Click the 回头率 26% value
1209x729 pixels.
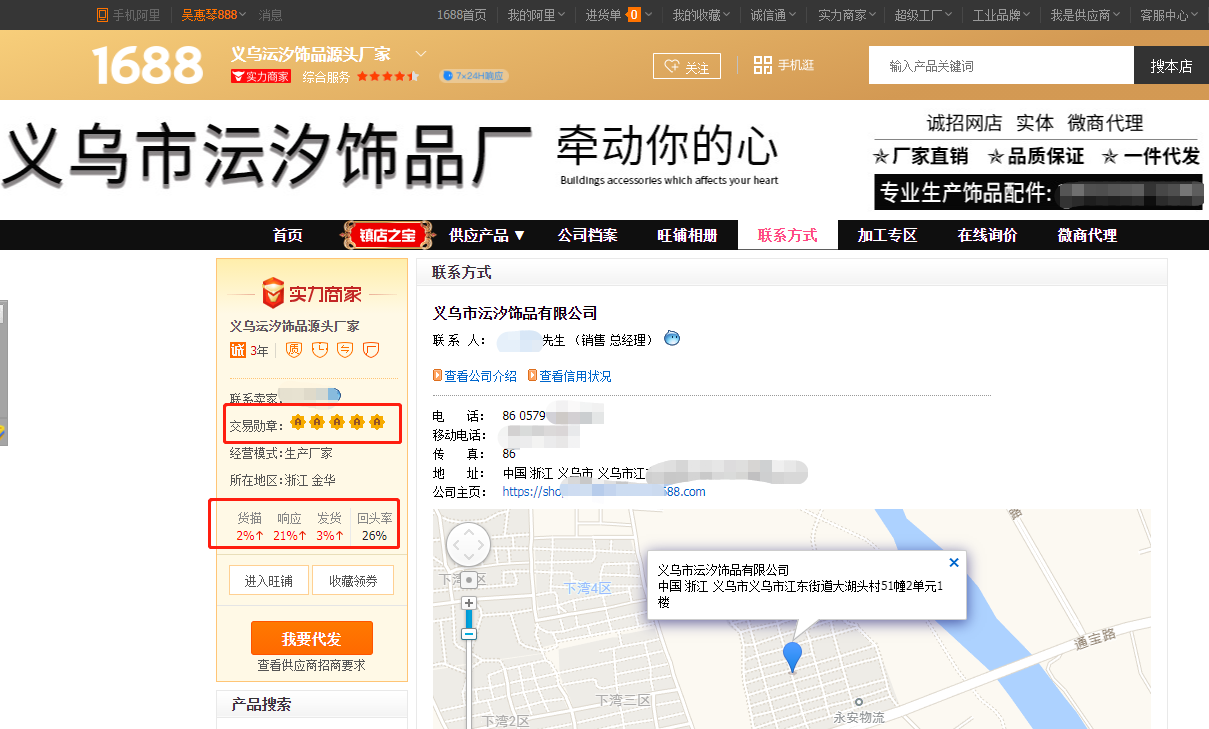374,535
